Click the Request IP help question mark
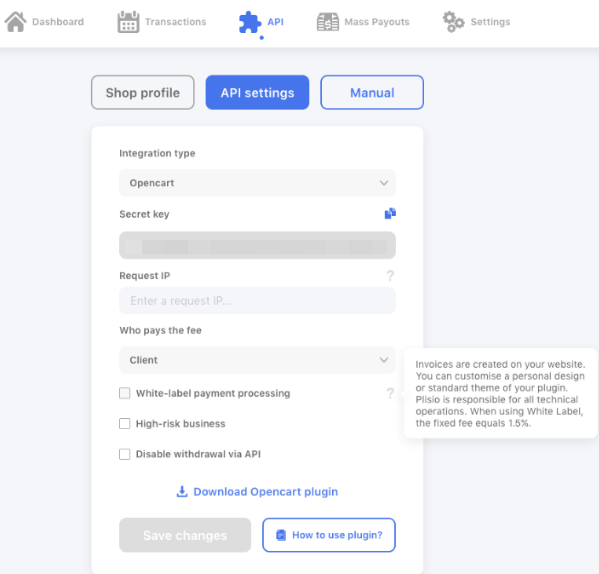This screenshot has width=599, height=574. point(390,275)
